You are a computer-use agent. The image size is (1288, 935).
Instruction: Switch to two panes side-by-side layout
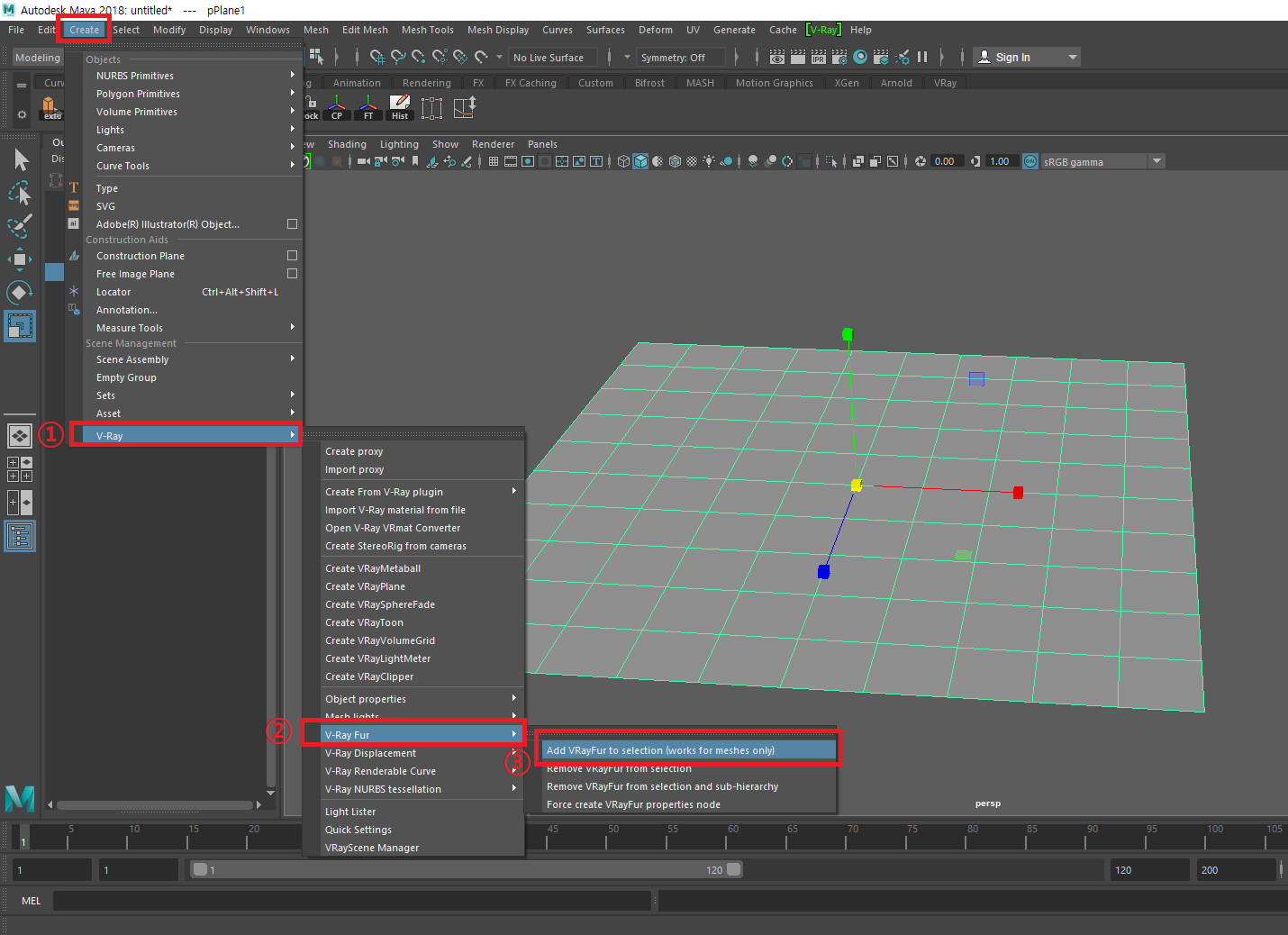tap(20, 503)
